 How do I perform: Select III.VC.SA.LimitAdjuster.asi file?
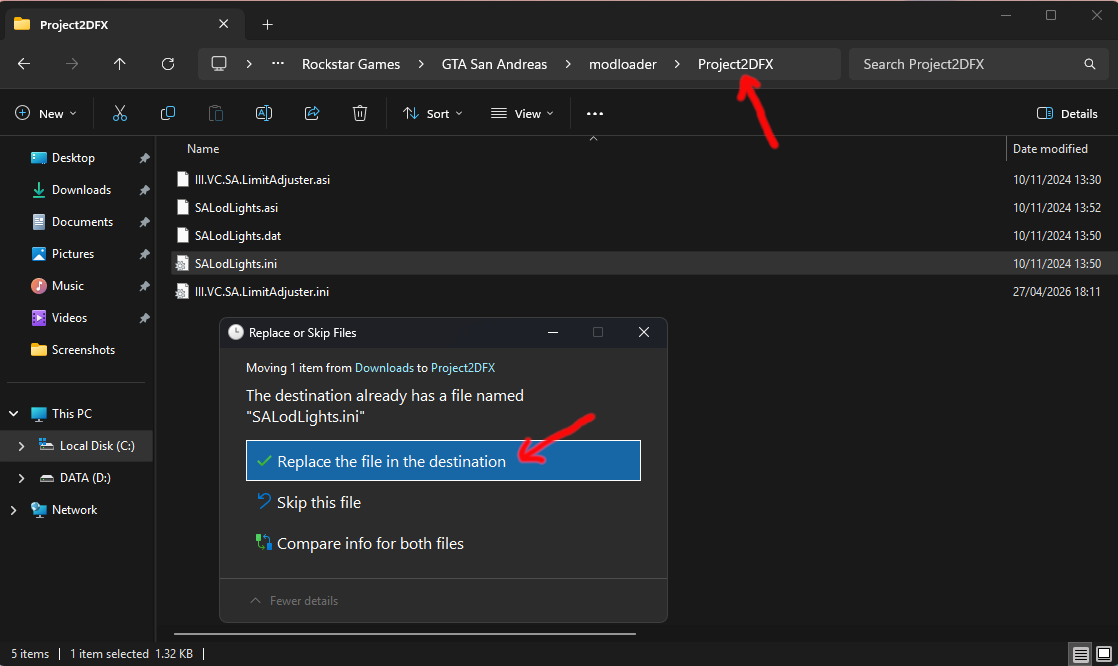point(262,180)
